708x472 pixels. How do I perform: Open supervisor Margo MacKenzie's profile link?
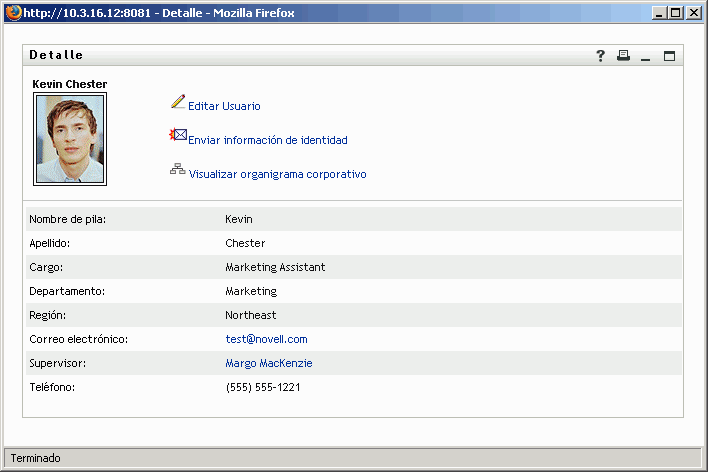[x=268, y=364]
